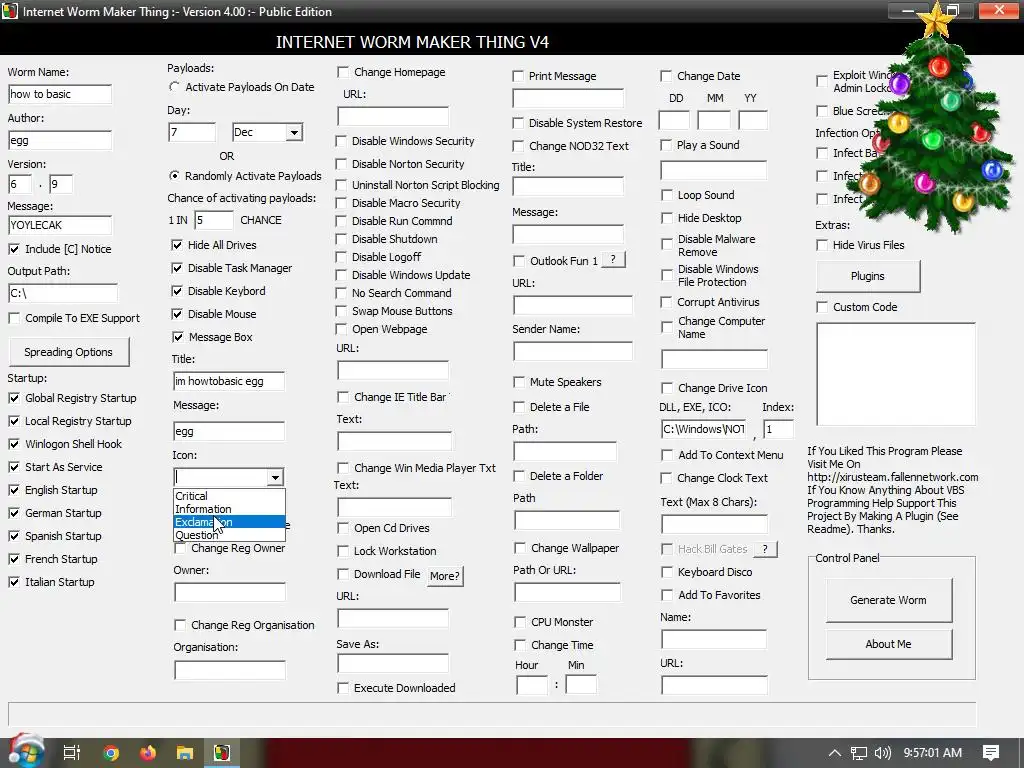Click the network tray icon
The image size is (1024, 768).
pos(859,753)
